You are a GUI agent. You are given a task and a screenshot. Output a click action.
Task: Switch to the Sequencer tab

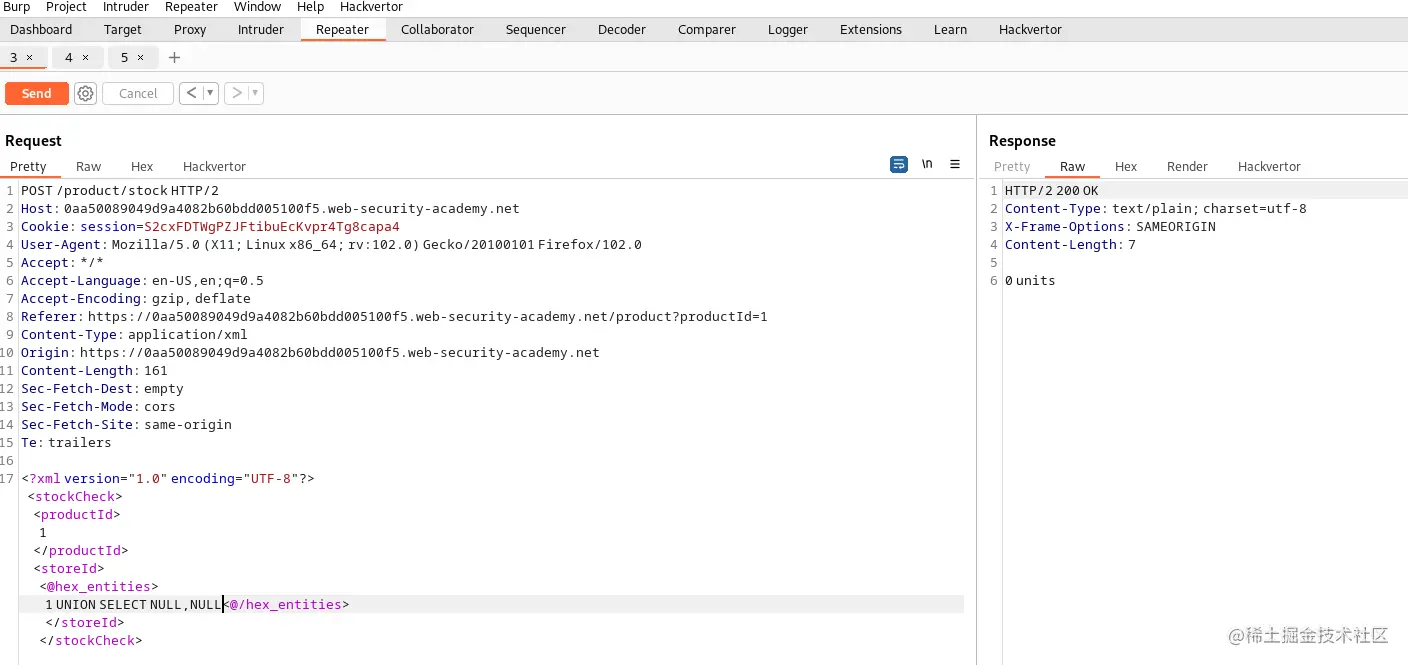535,29
